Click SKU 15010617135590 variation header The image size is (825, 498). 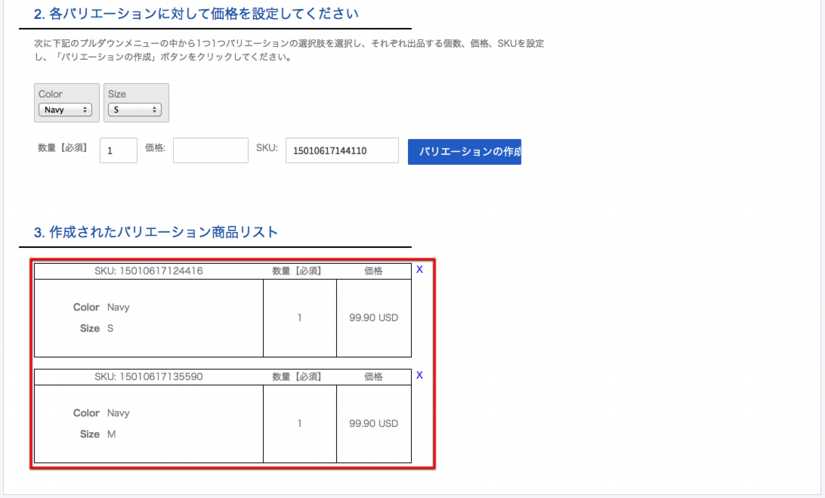point(148,377)
